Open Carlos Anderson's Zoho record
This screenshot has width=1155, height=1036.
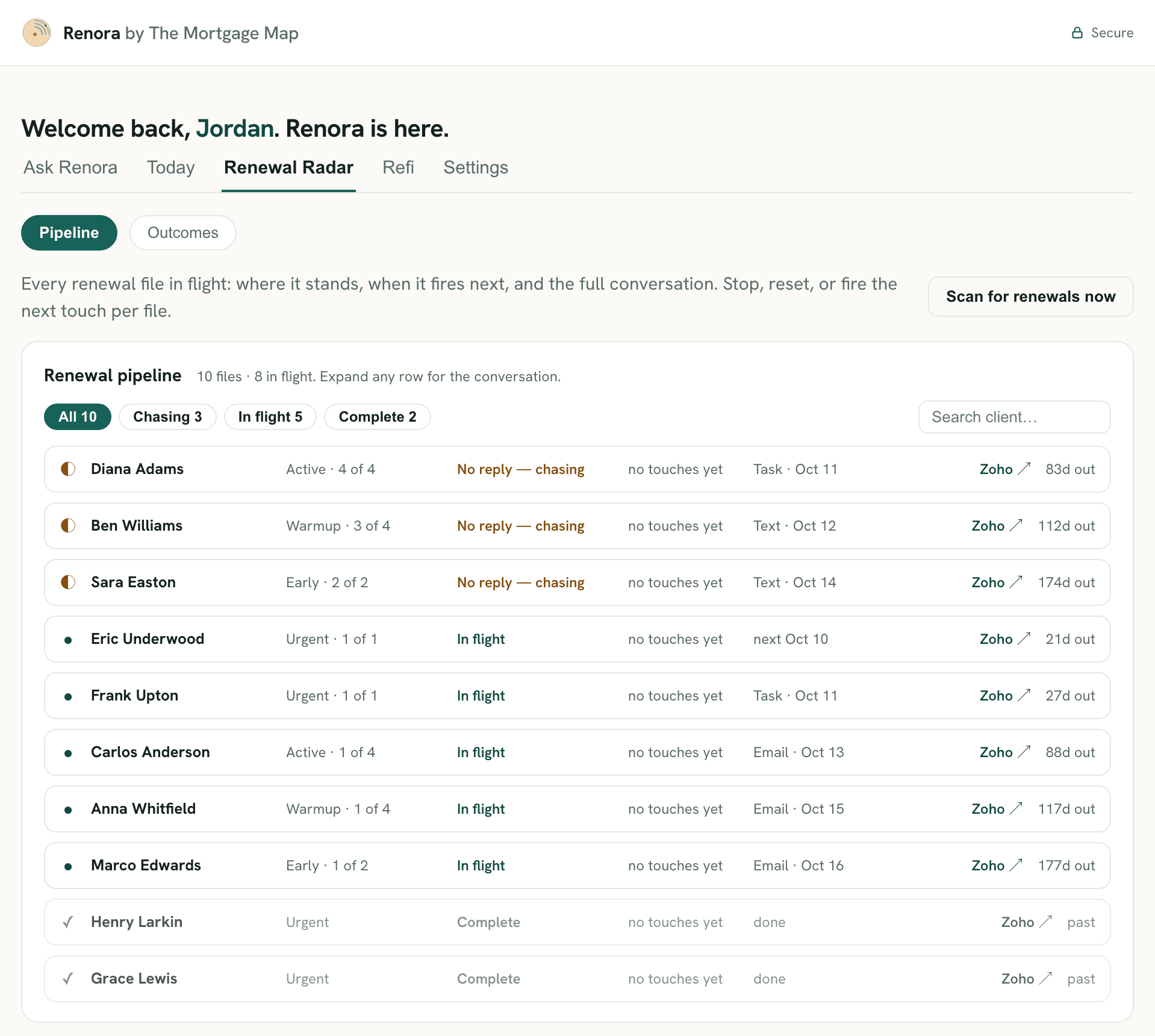1005,752
